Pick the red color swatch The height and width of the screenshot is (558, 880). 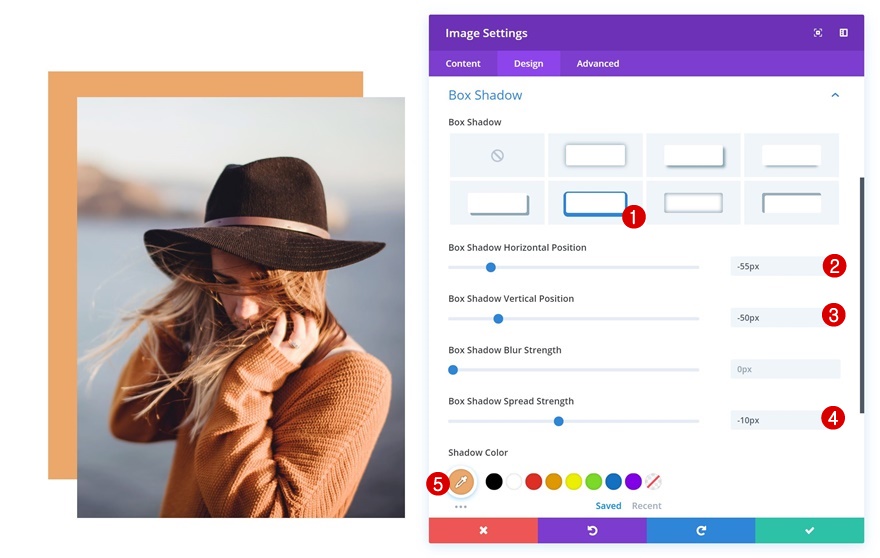pyautogui.click(x=534, y=481)
